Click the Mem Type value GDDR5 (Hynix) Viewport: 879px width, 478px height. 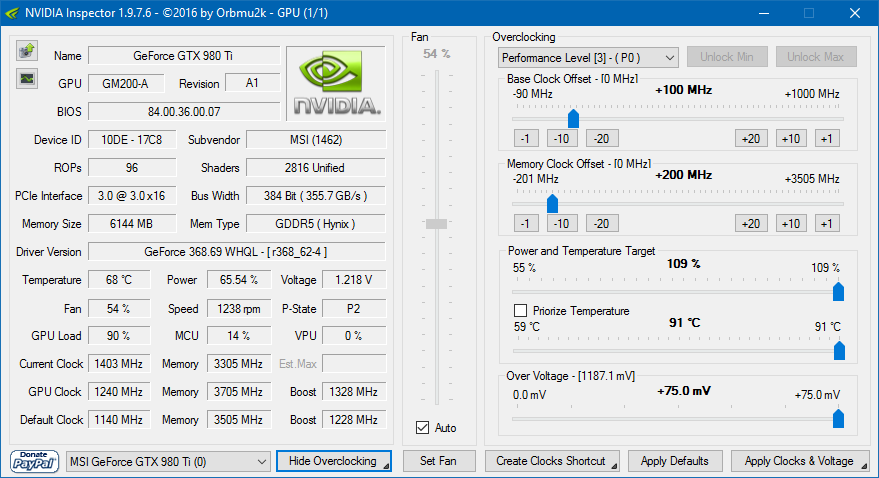316,224
